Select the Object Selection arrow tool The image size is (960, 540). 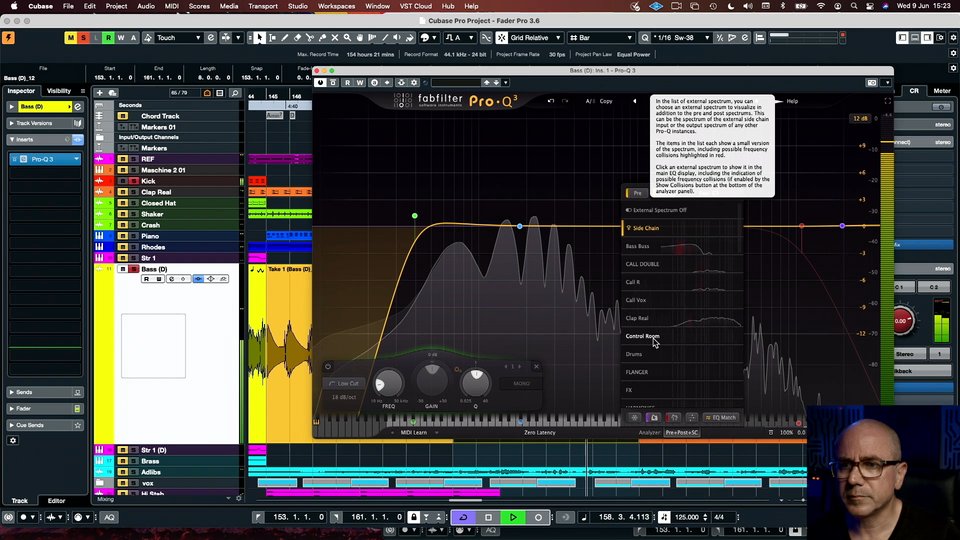coord(260,38)
